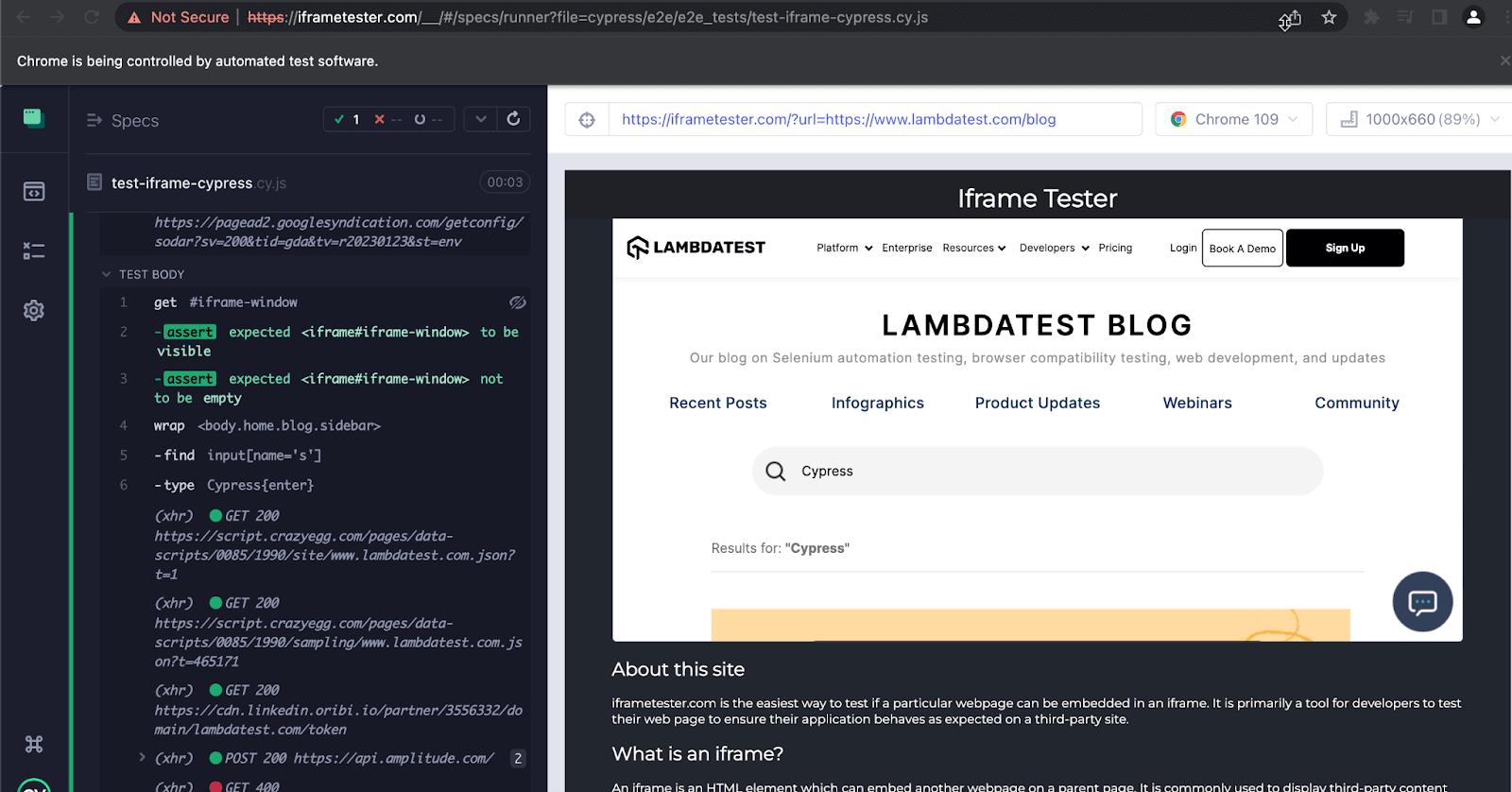1512x792 pixels.
Task: Click the AUT URL field
Action: pyautogui.click(x=875, y=119)
